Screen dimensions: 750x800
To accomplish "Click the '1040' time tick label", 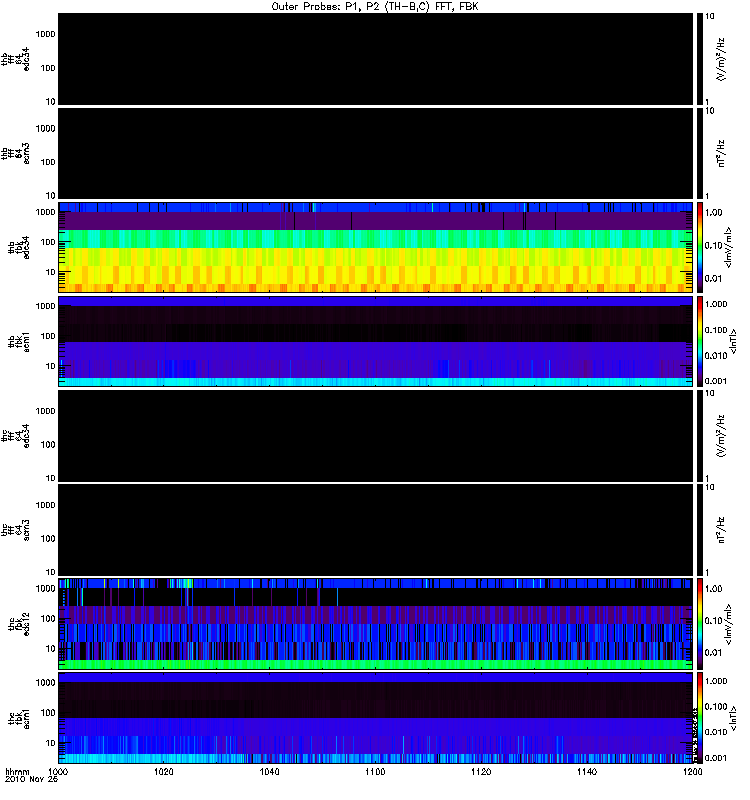I will (x=269, y=772).
